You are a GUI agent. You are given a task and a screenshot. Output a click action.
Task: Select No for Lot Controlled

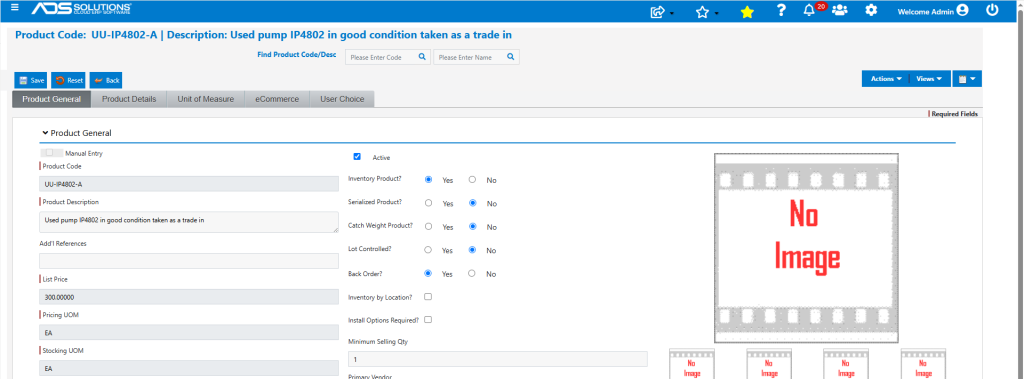(x=472, y=250)
